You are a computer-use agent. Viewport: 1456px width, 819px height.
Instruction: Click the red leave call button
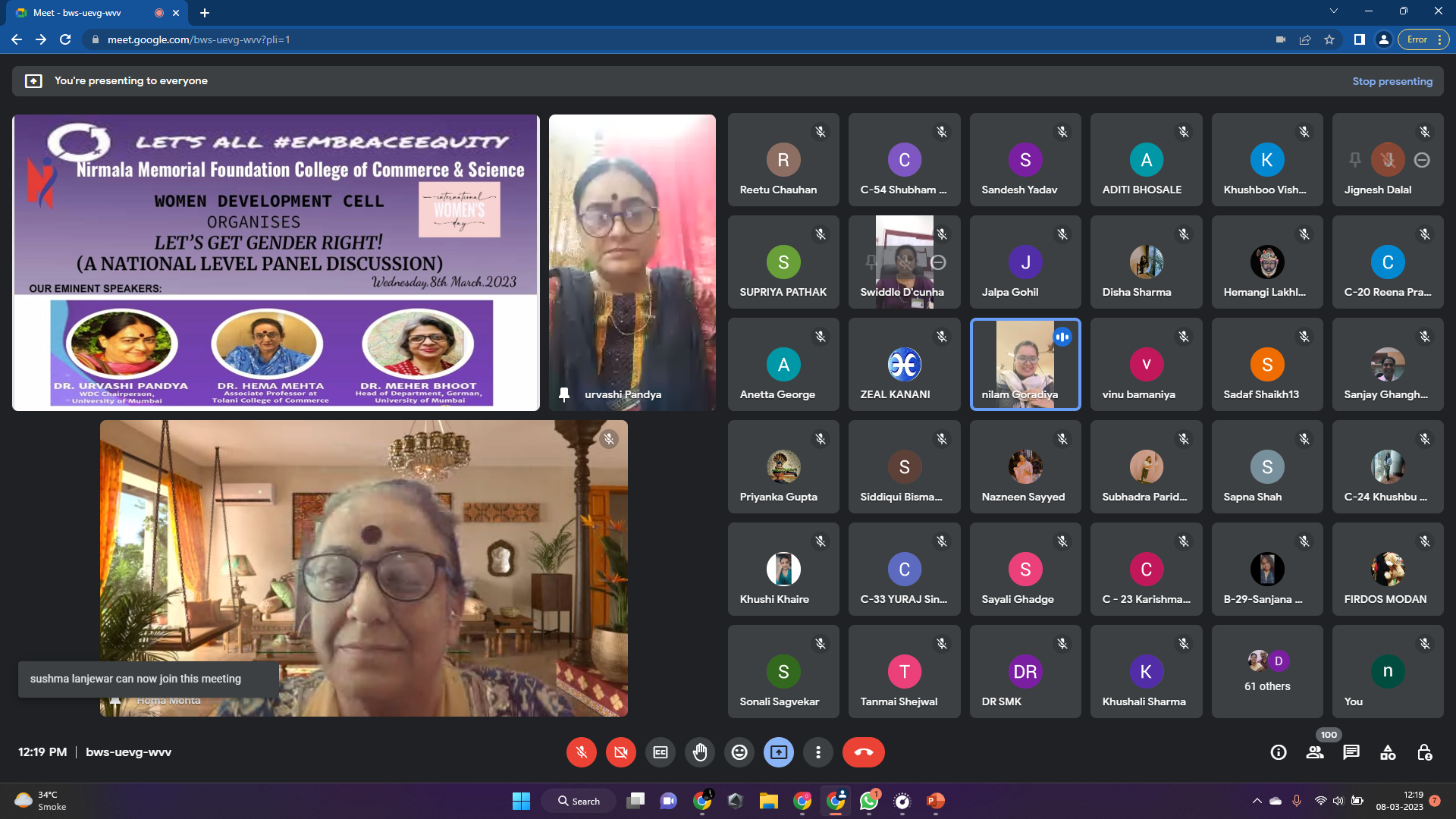tap(863, 752)
